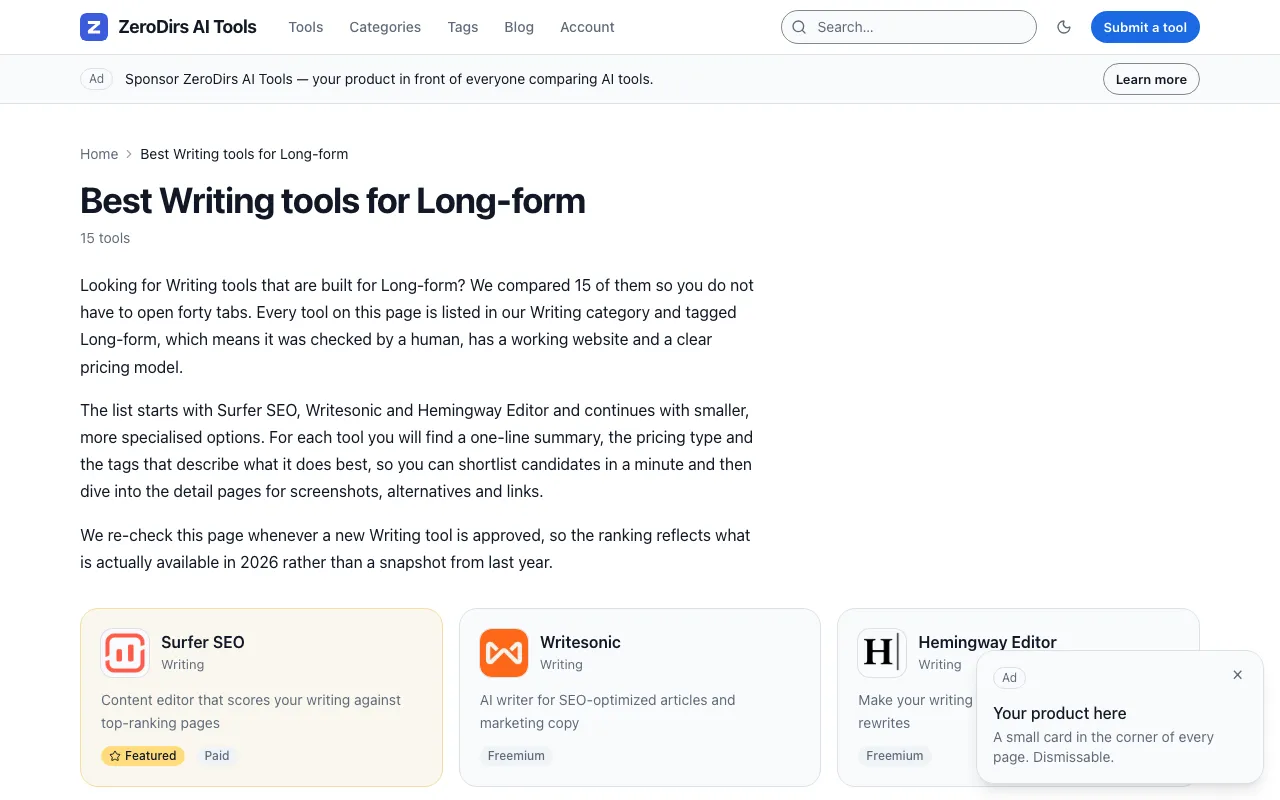Click Freemium tag on Hemingway Editor card
Image resolution: width=1280 pixels, height=800 pixels.
pyautogui.click(x=895, y=756)
